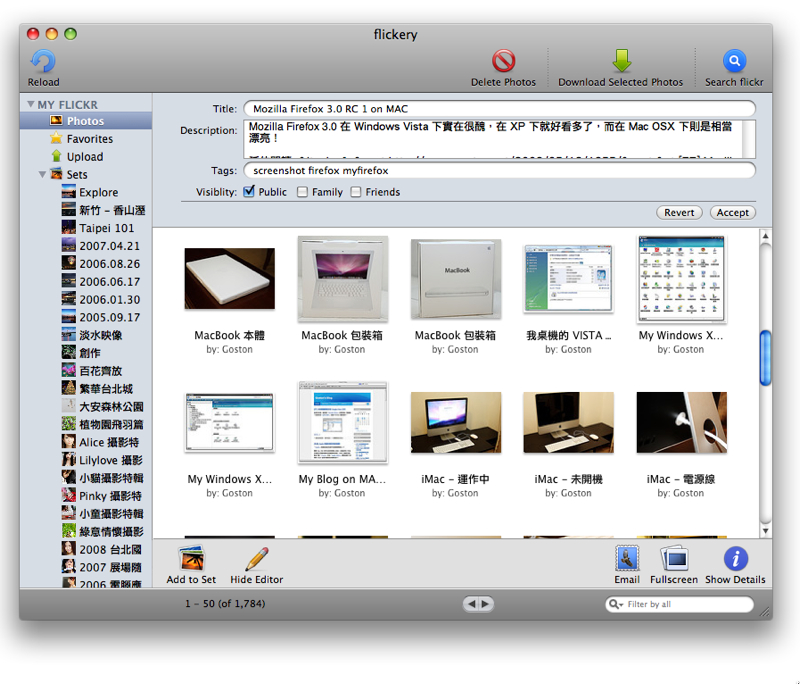Select the 2006.01.30 set
This screenshot has height=684, width=800.
pos(86,299)
